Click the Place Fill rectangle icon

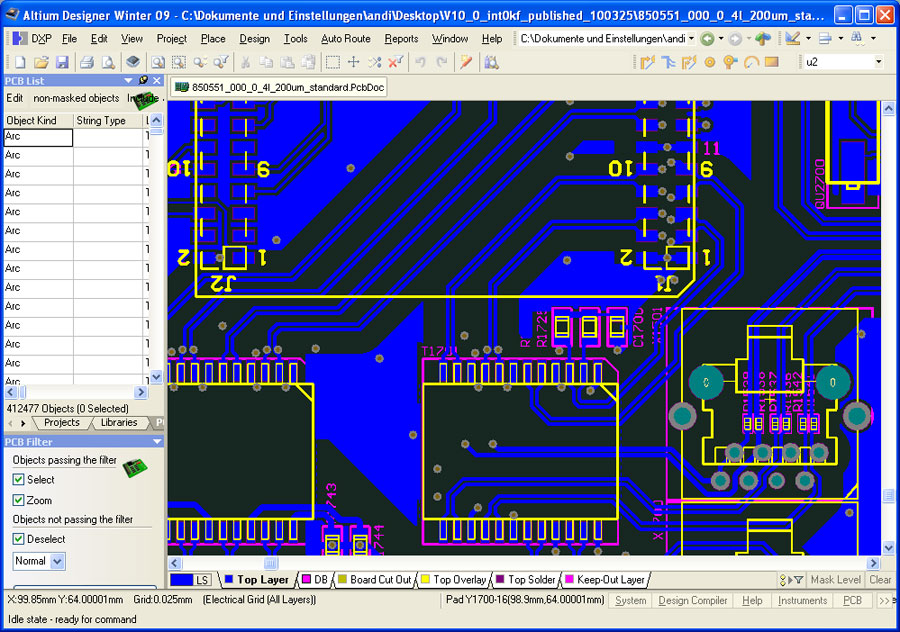click(x=771, y=62)
